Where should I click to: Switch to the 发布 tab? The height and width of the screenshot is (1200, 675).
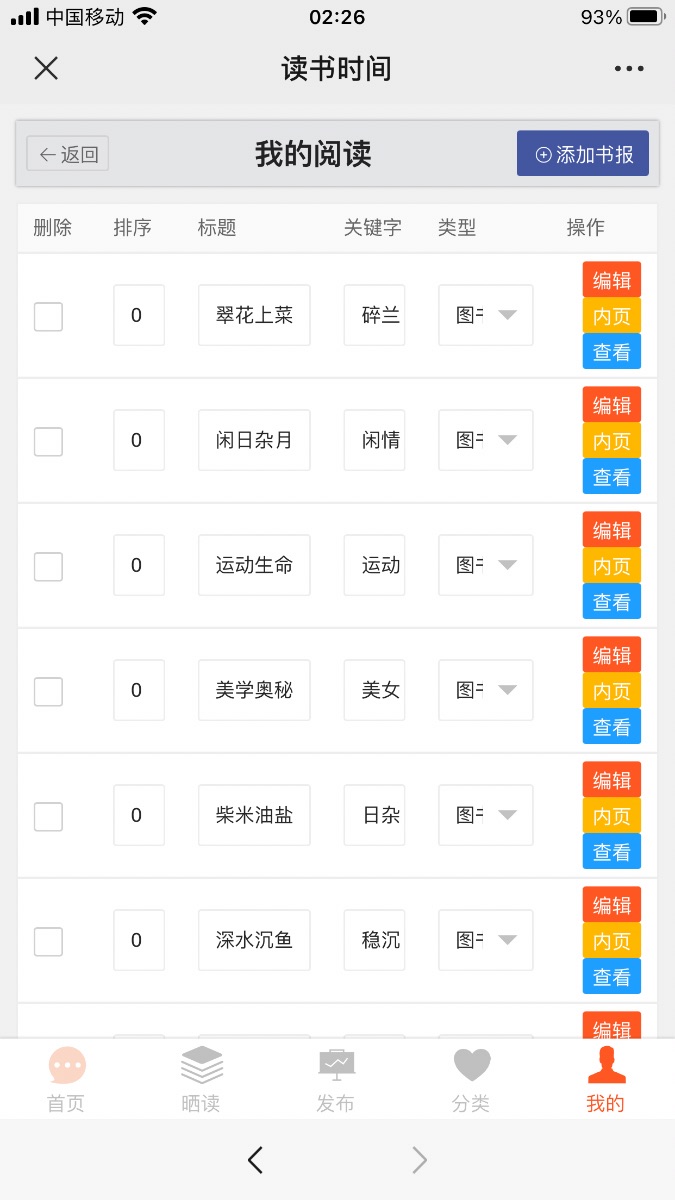coord(336,1065)
